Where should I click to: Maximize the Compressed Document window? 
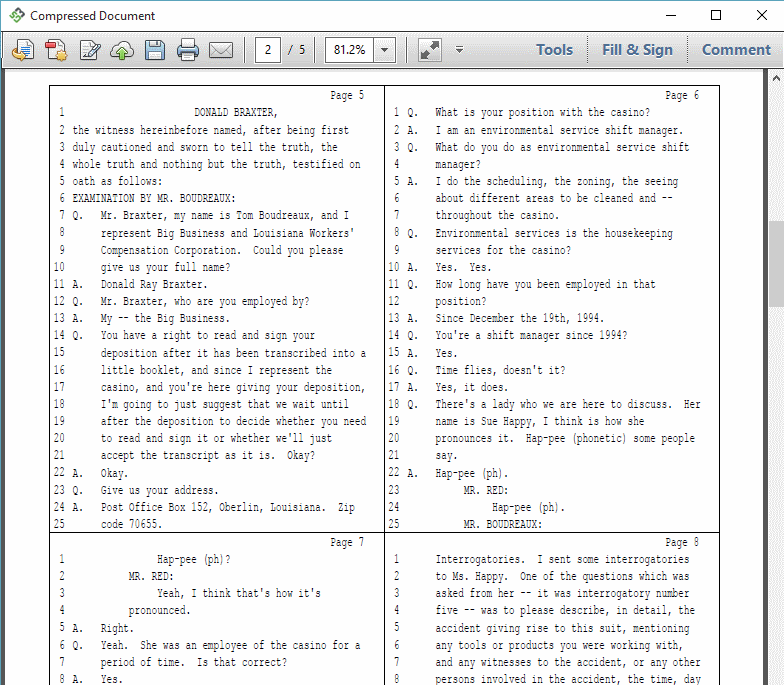pyautogui.click(x=716, y=15)
